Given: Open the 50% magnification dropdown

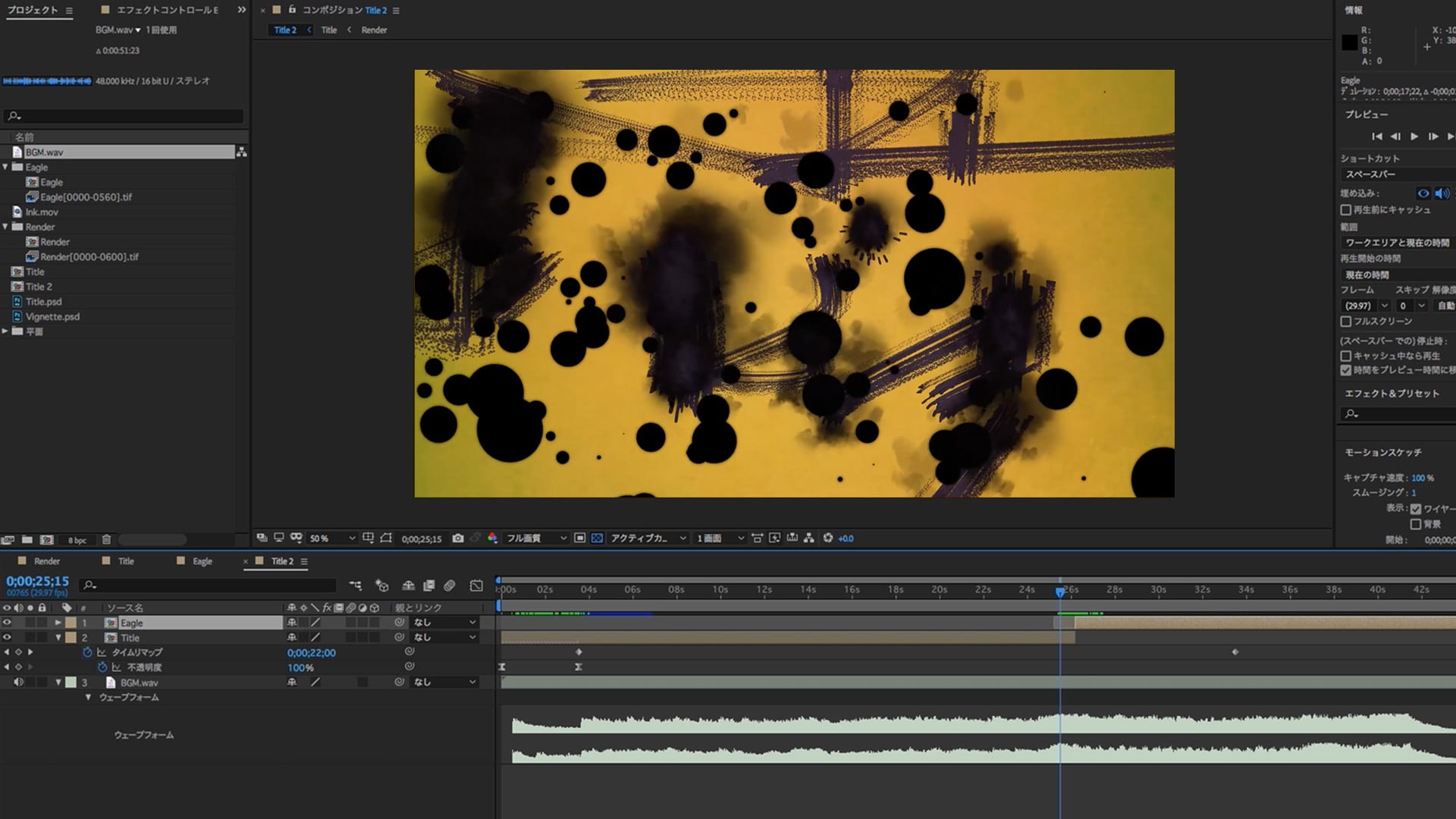Looking at the screenshot, I should [x=332, y=538].
